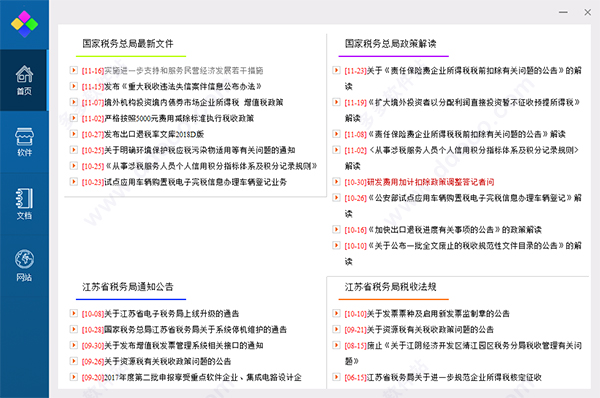Click the 国家税务总局最新文件 section heading
600x398 pixels.
tap(128, 44)
